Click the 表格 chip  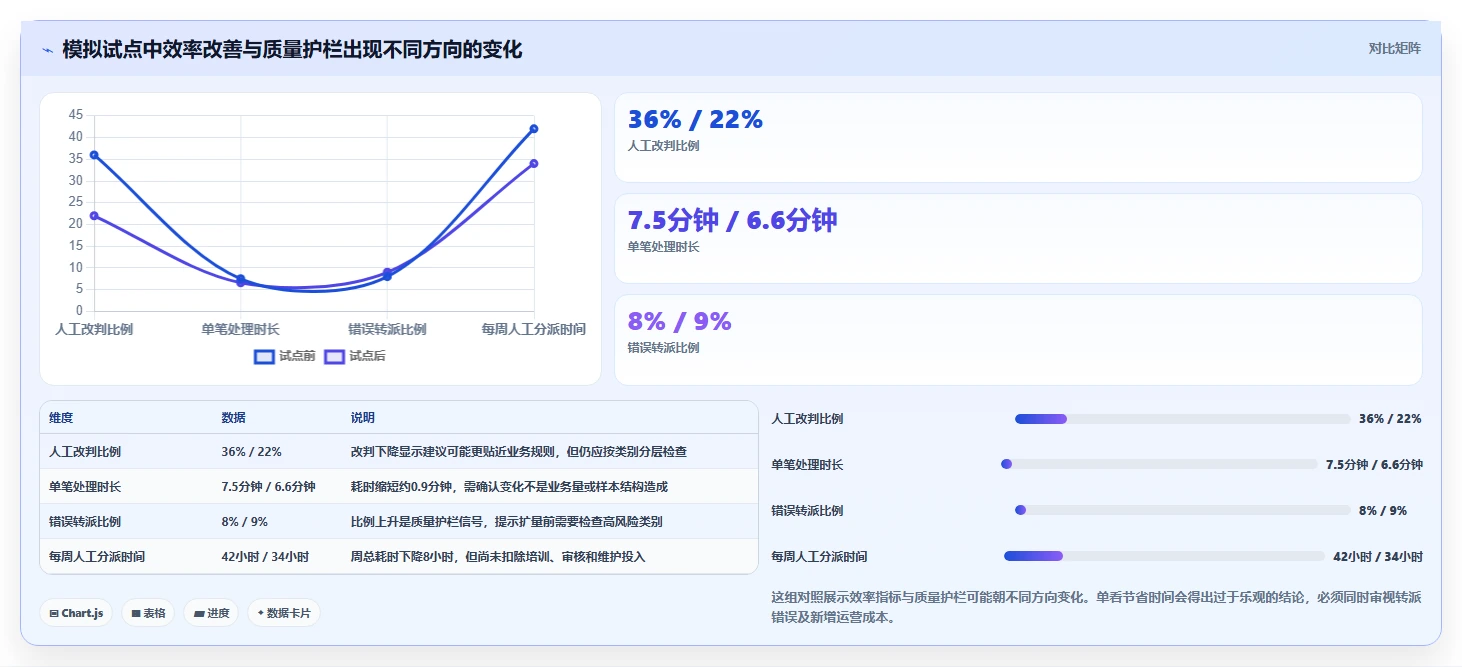[148, 613]
